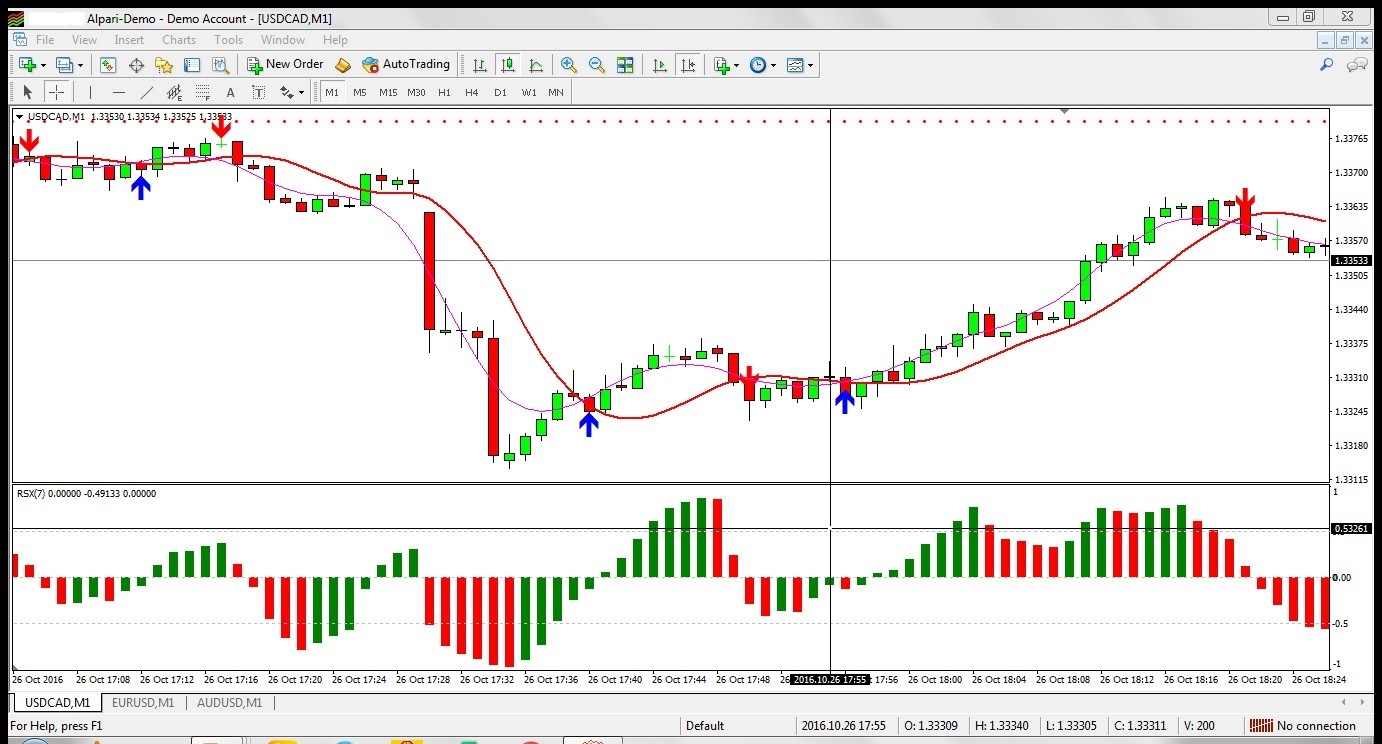Expand the arrows objects dropdown arrow
This screenshot has height=744, width=1382.
pyautogui.click(x=301, y=92)
